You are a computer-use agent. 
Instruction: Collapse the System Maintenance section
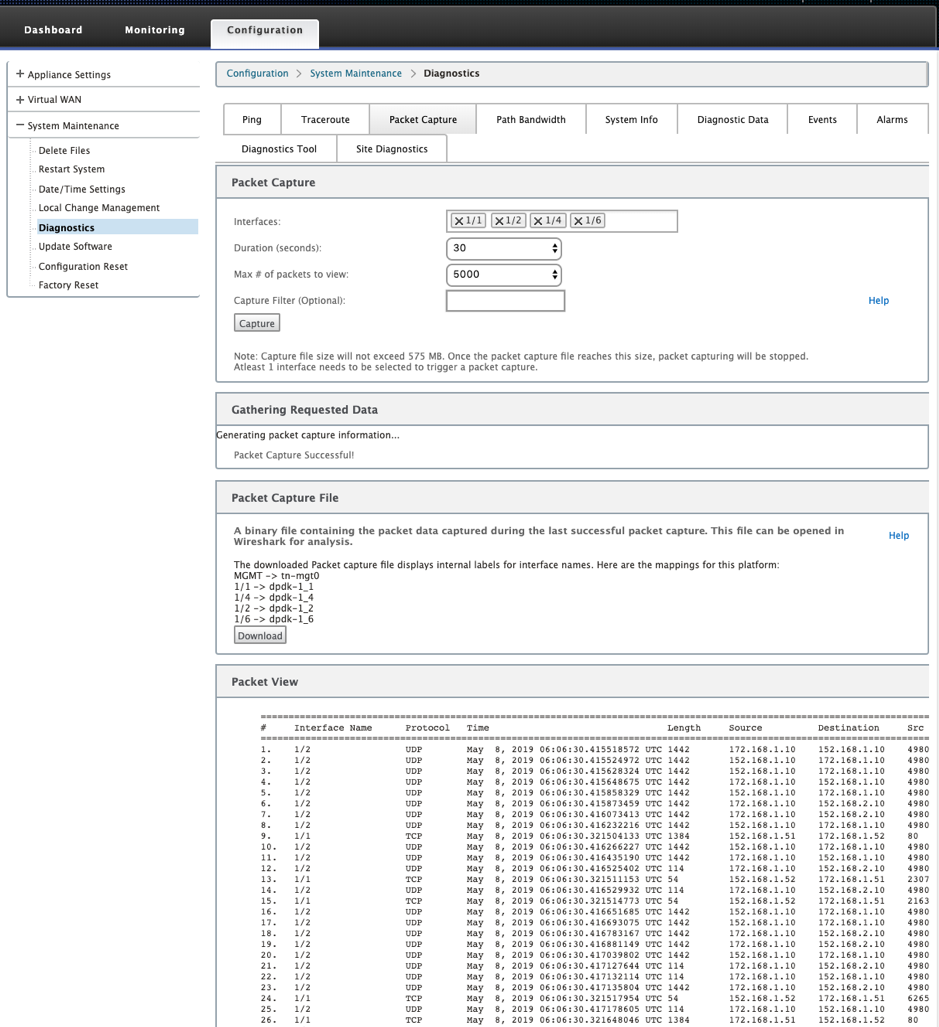coord(20,125)
